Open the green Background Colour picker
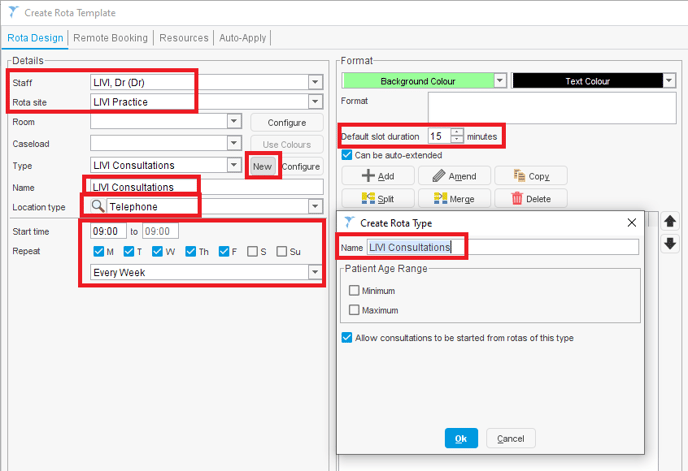The image size is (688, 471). click(425, 81)
